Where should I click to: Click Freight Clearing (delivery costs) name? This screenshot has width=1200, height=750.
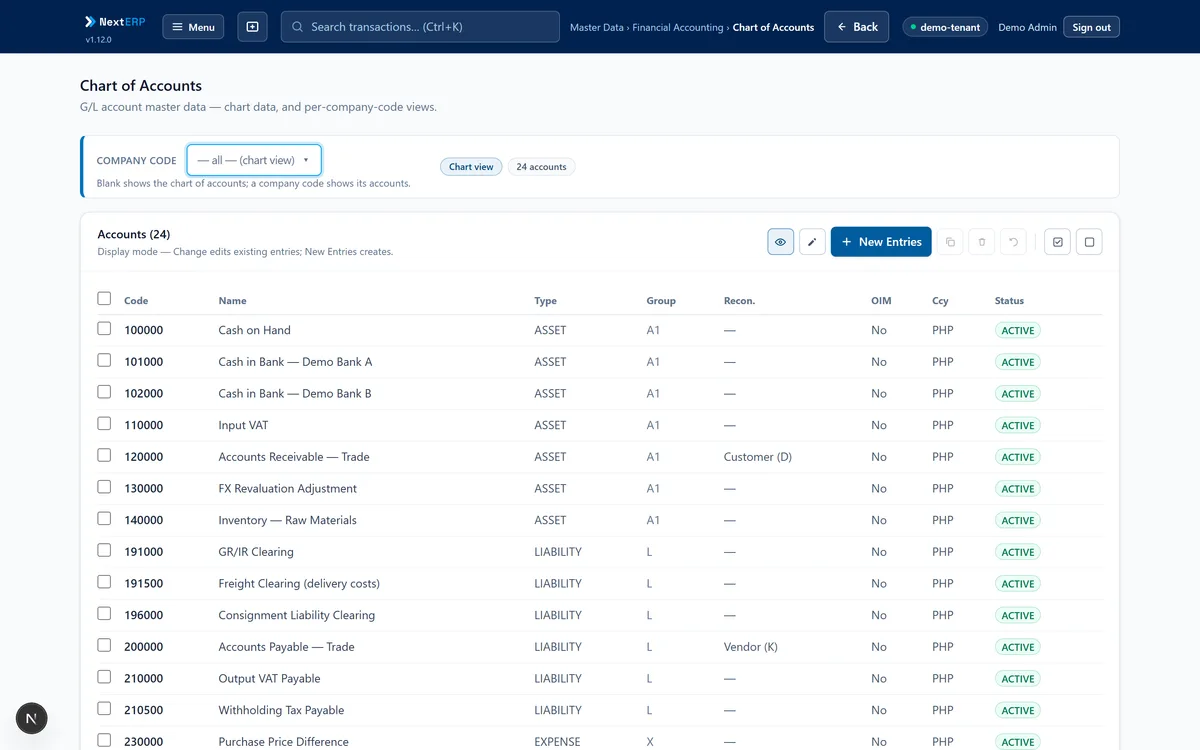pyautogui.click(x=299, y=584)
